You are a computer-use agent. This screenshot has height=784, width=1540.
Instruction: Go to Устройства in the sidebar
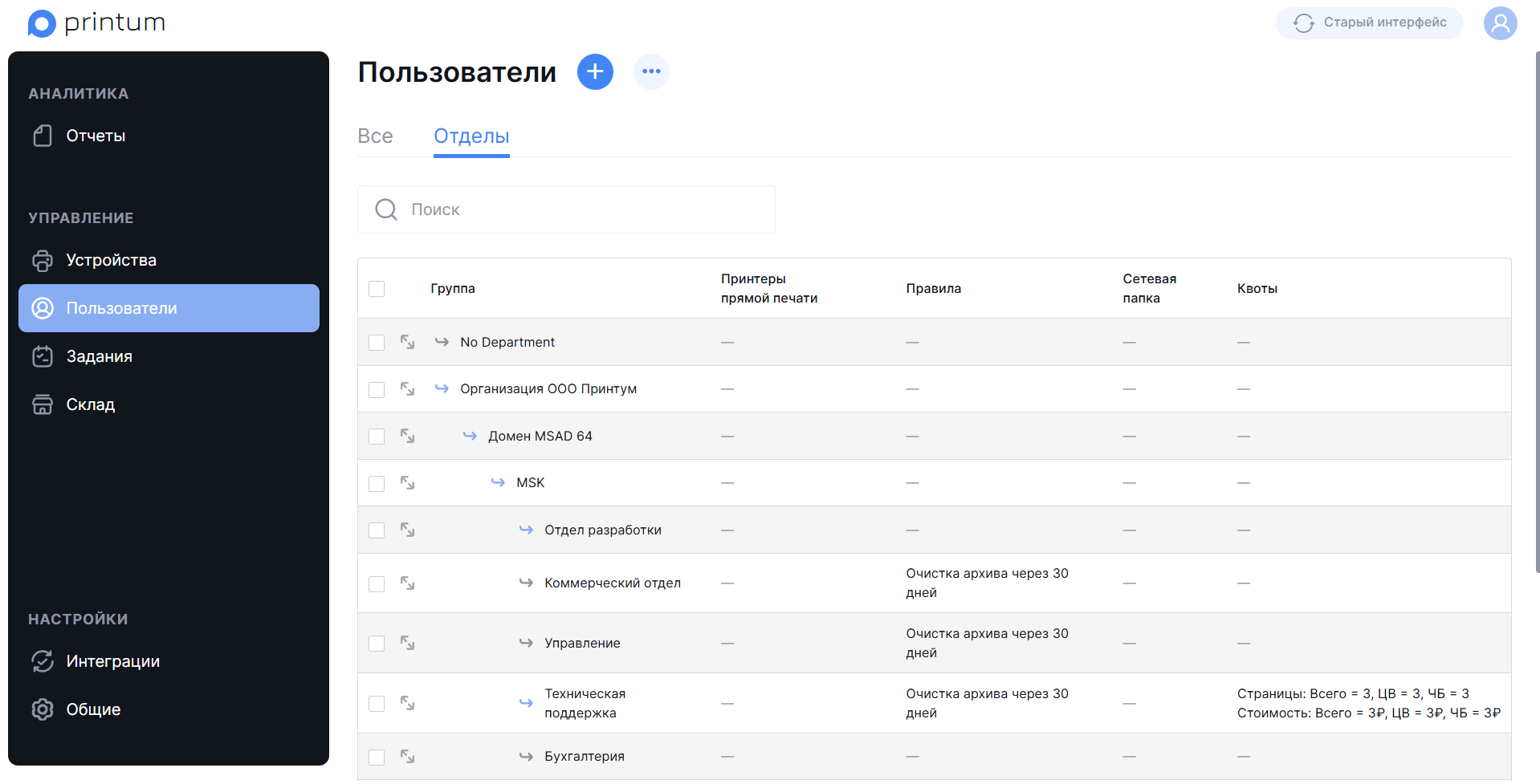pos(169,260)
